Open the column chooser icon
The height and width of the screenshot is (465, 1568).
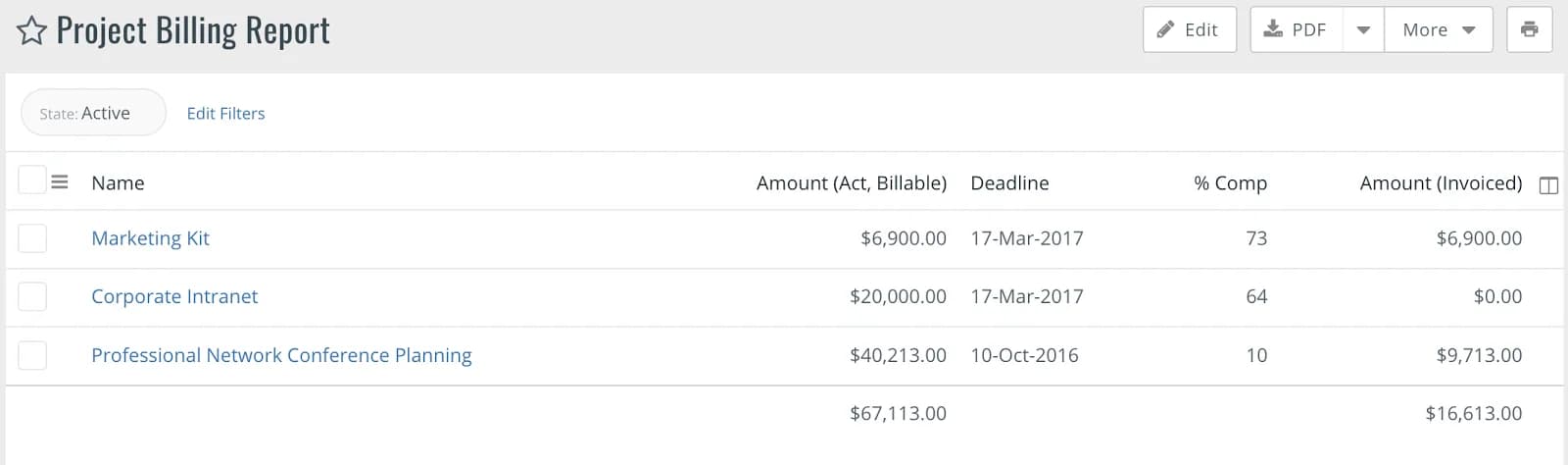point(1548,185)
